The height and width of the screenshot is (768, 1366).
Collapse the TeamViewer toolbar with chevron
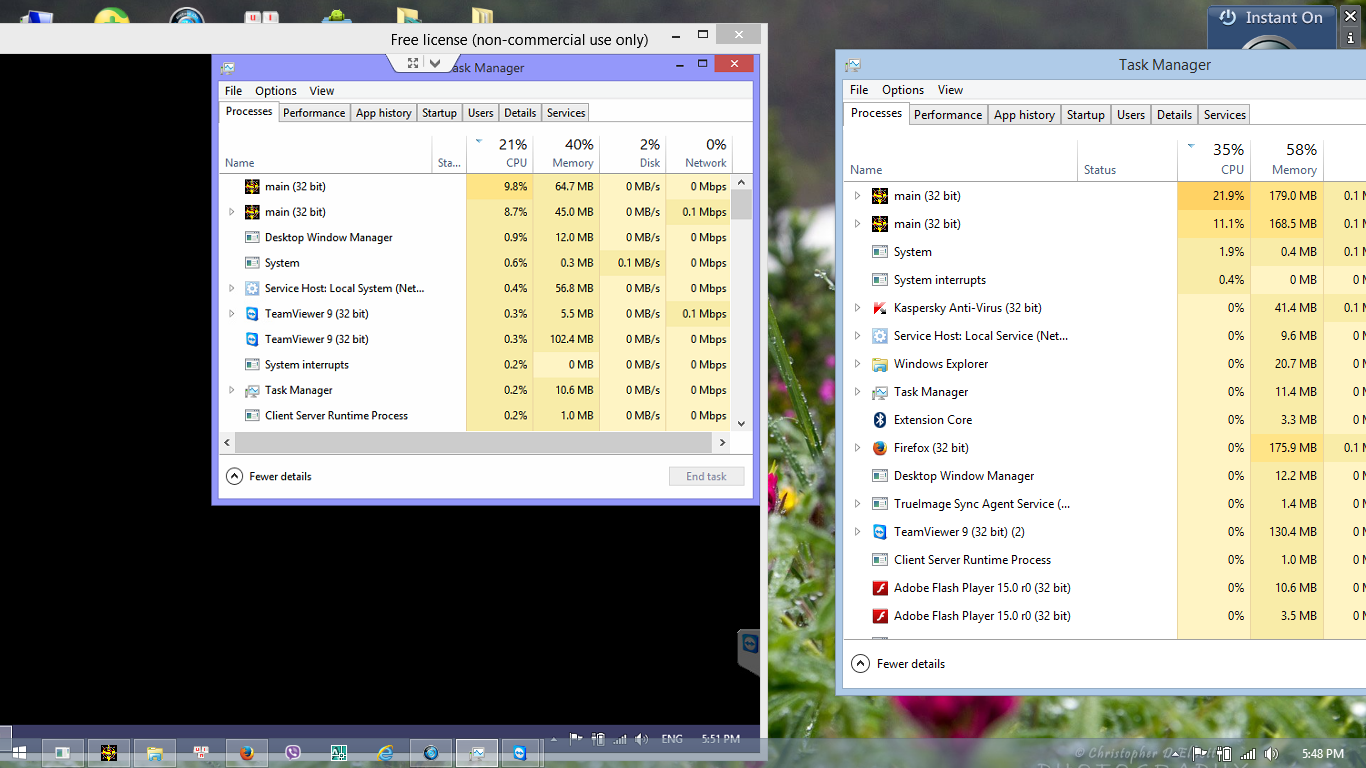click(x=435, y=62)
